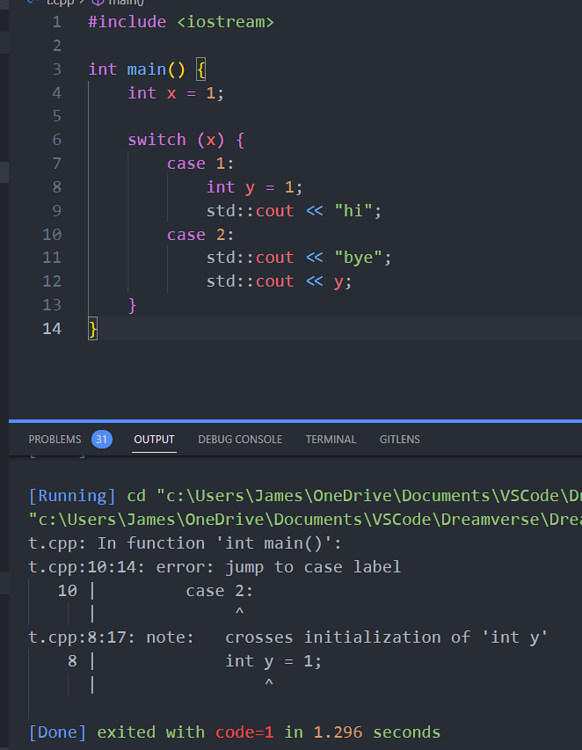
Task: Click the 'std::cout << y;' line
Action: point(279,281)
